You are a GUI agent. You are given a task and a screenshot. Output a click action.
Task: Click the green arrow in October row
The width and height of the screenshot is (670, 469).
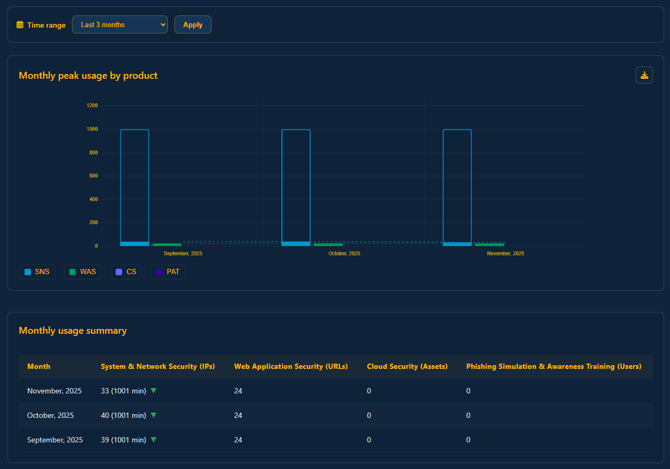[x=154, y=415]
